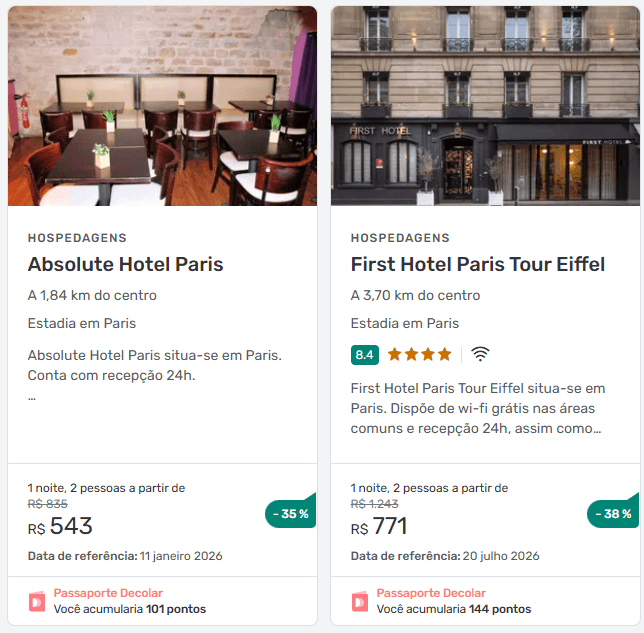Click the Passaporte Decolar icon under Absolute Hotel

click(37, 601)
